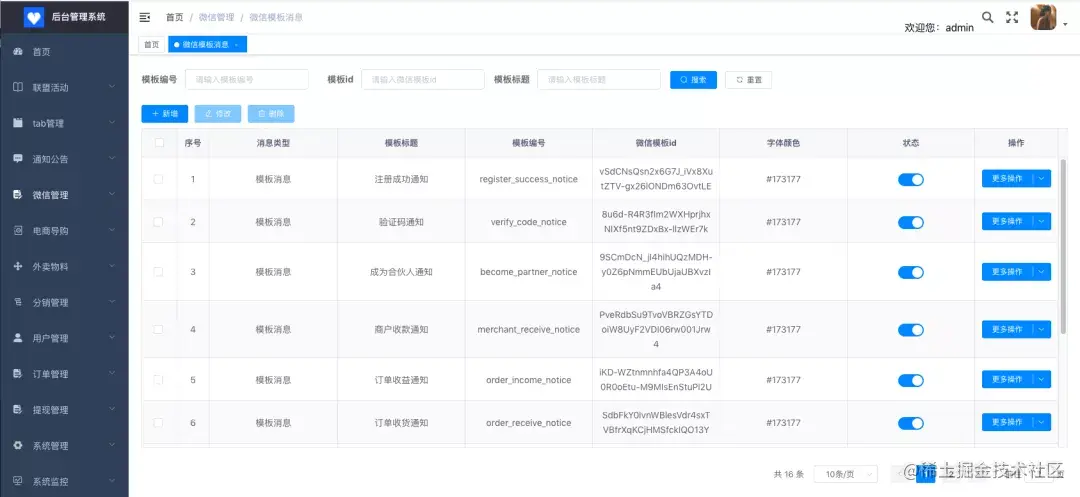Click the 联盟活动 sidebar icon
The image size is (1080, 497).
pyautogui.click(x=19, y=87)
